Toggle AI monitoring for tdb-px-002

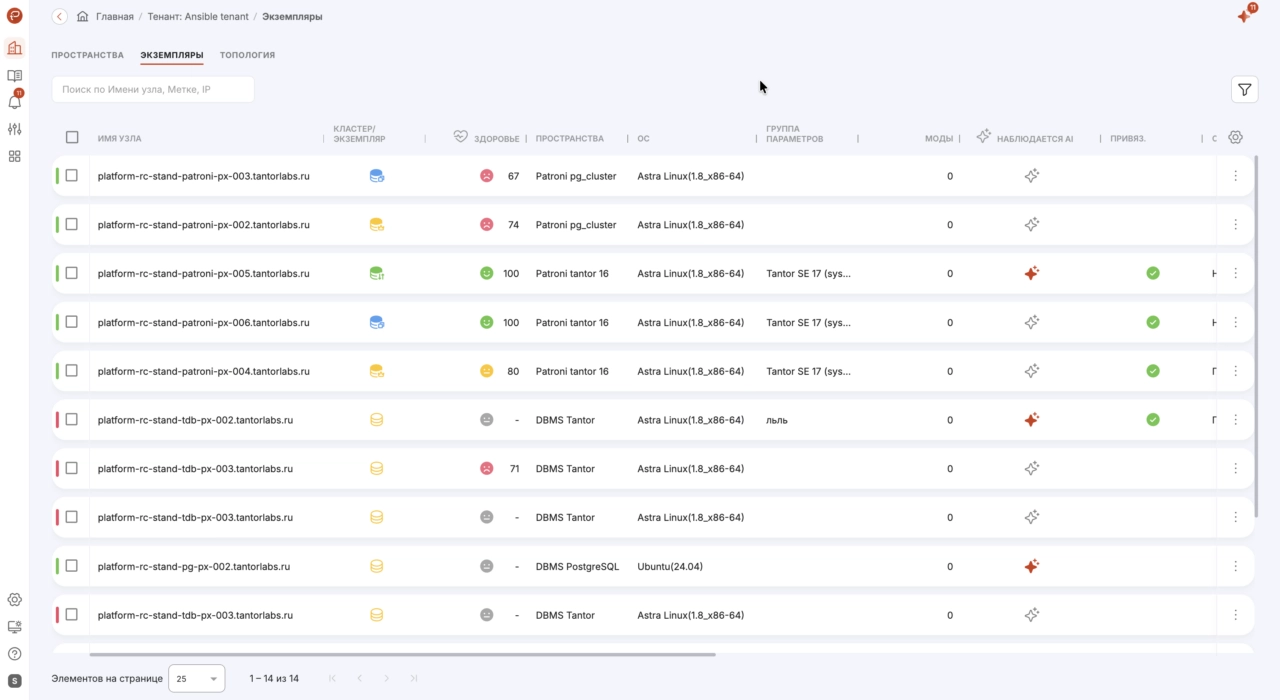[1032, 420]
